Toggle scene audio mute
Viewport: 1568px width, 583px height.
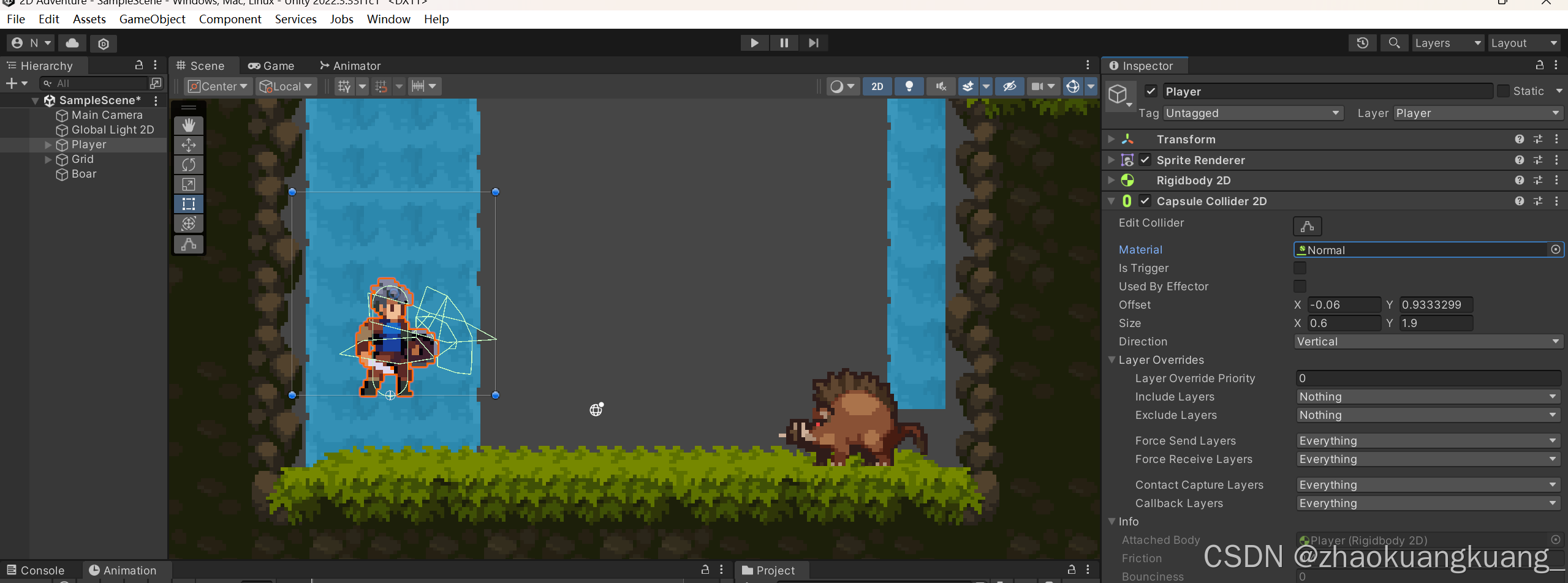click(941, 86)
